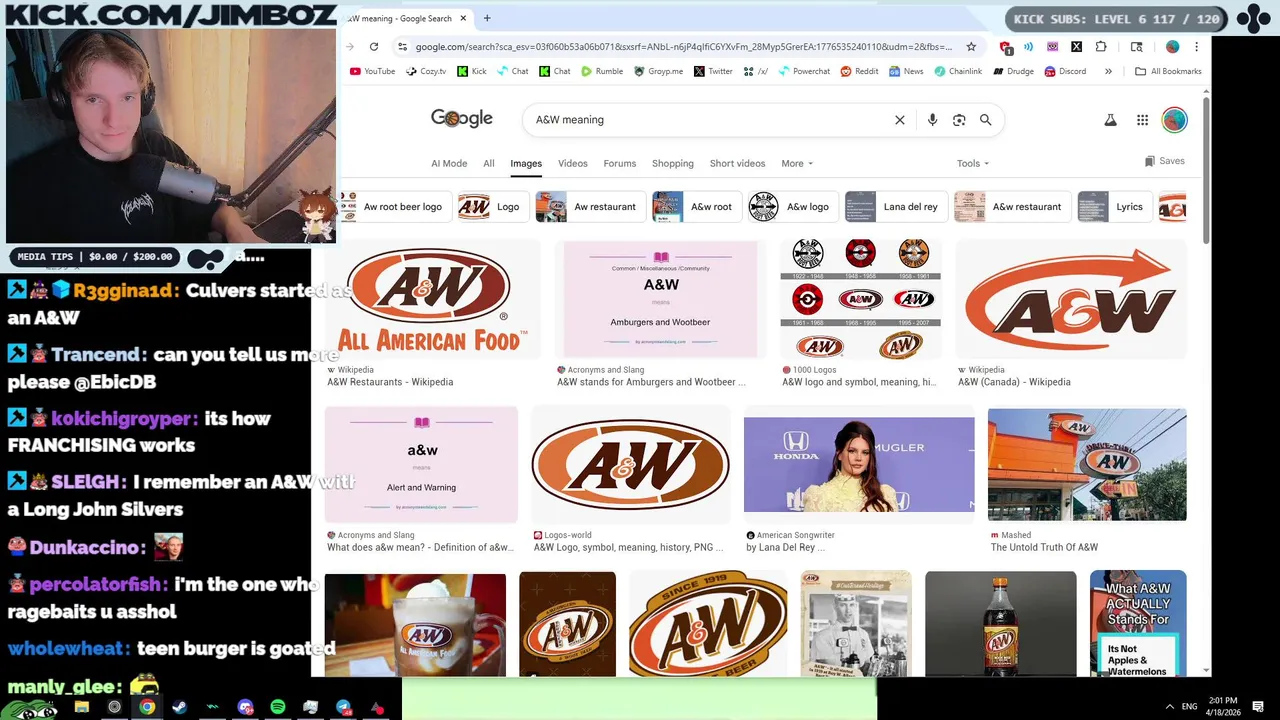Image resolution: width=1280 pixels, height=720 pixels.
Task: Click the Chrome taskbar icon
Action: (x=147, y=707)
